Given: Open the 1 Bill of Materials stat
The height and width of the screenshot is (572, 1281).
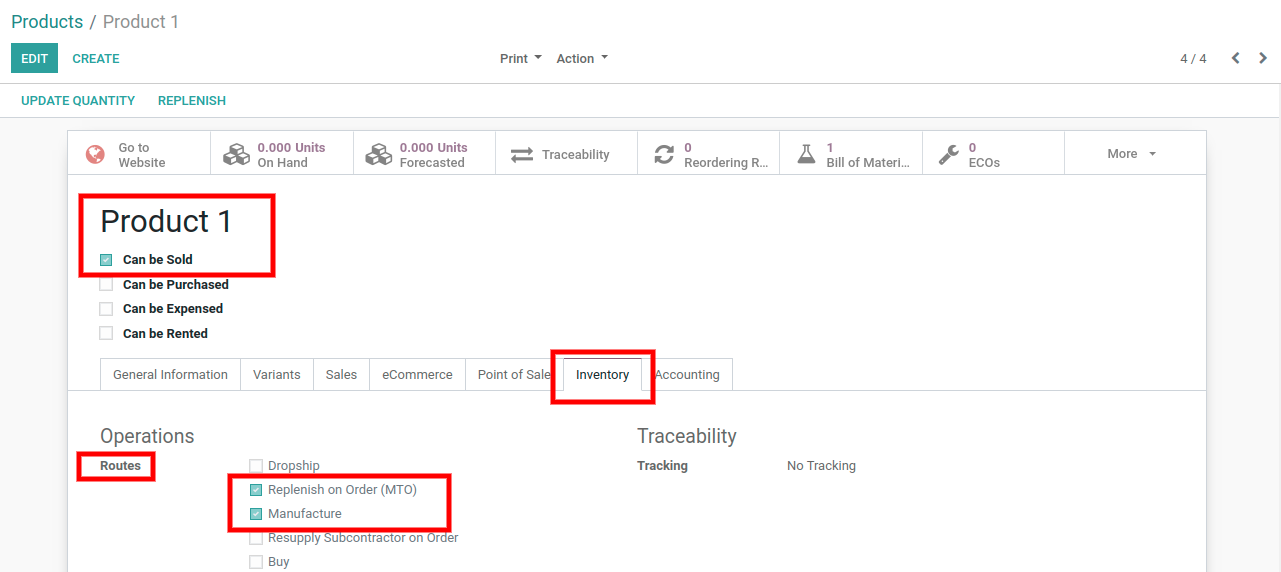Looking at the screenshot, I should click(x=850, y=154).
